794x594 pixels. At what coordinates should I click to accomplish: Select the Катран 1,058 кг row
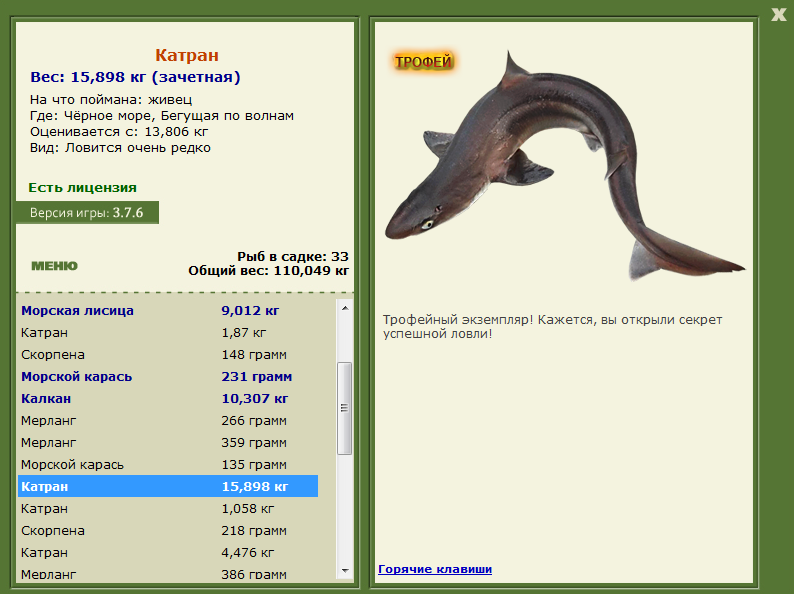[x=168, y=508]
